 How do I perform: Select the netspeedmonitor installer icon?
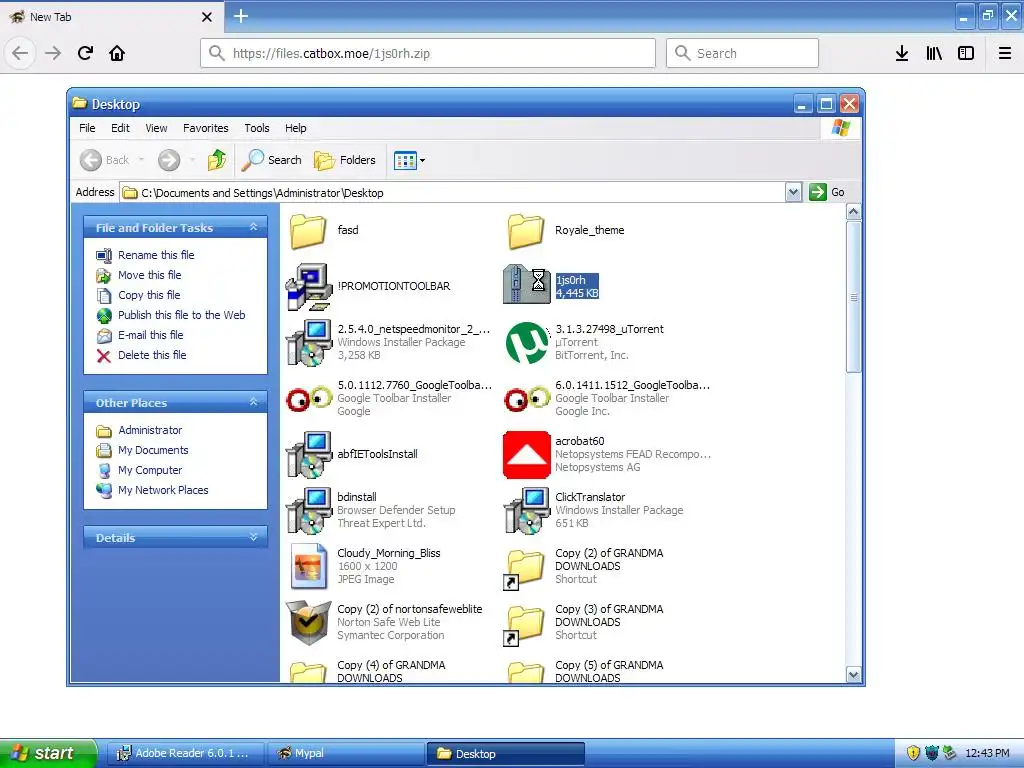coord(309,342)
